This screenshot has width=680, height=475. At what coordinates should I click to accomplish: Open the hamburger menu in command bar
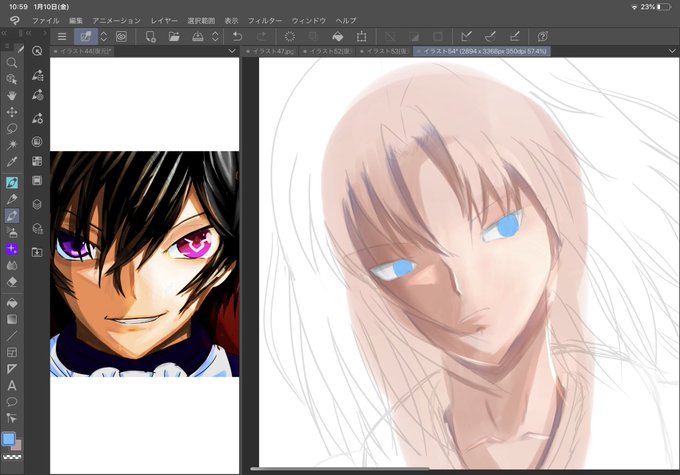coord(62,36)
